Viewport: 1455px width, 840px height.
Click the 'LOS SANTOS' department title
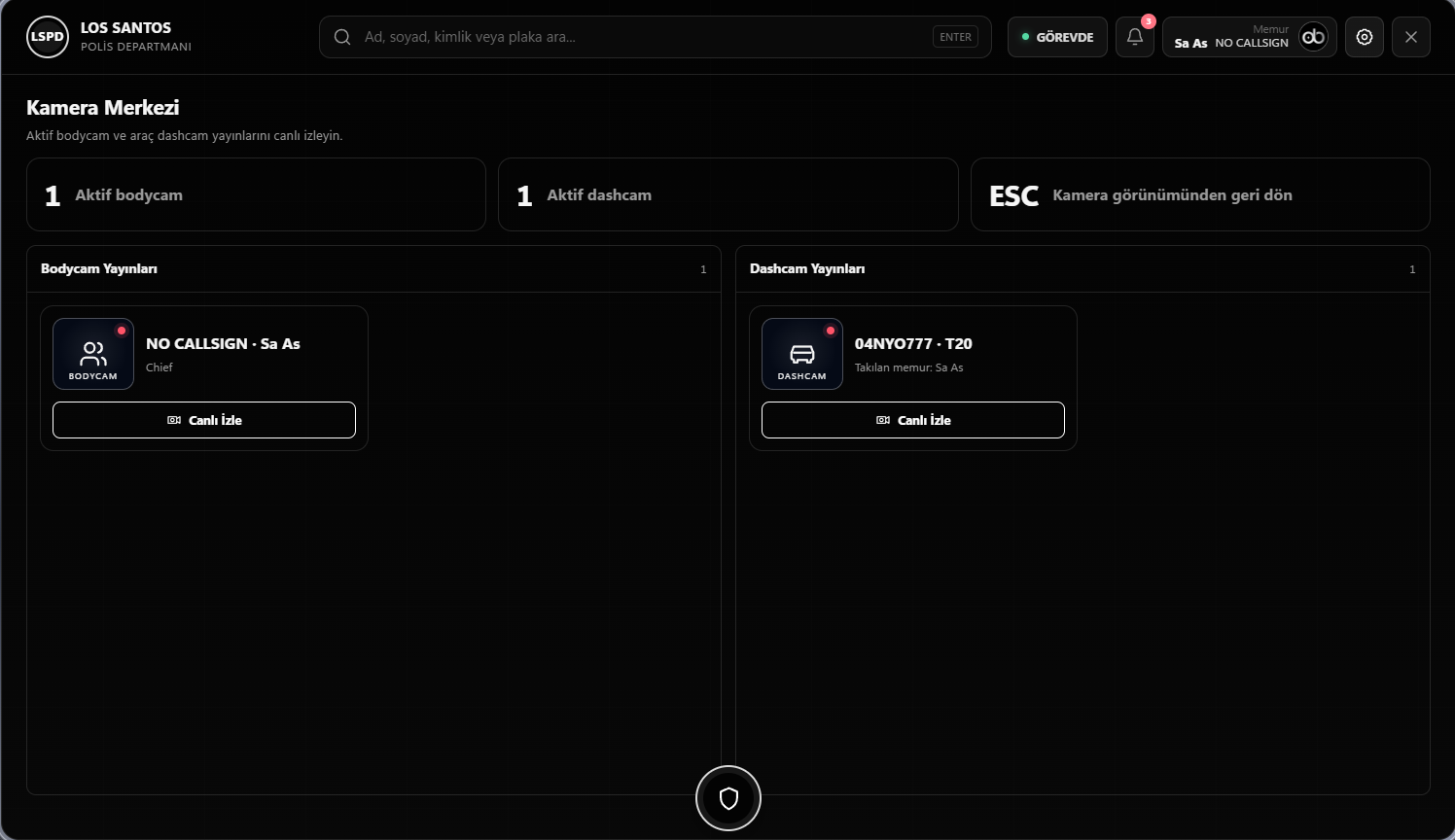point(125,28)
